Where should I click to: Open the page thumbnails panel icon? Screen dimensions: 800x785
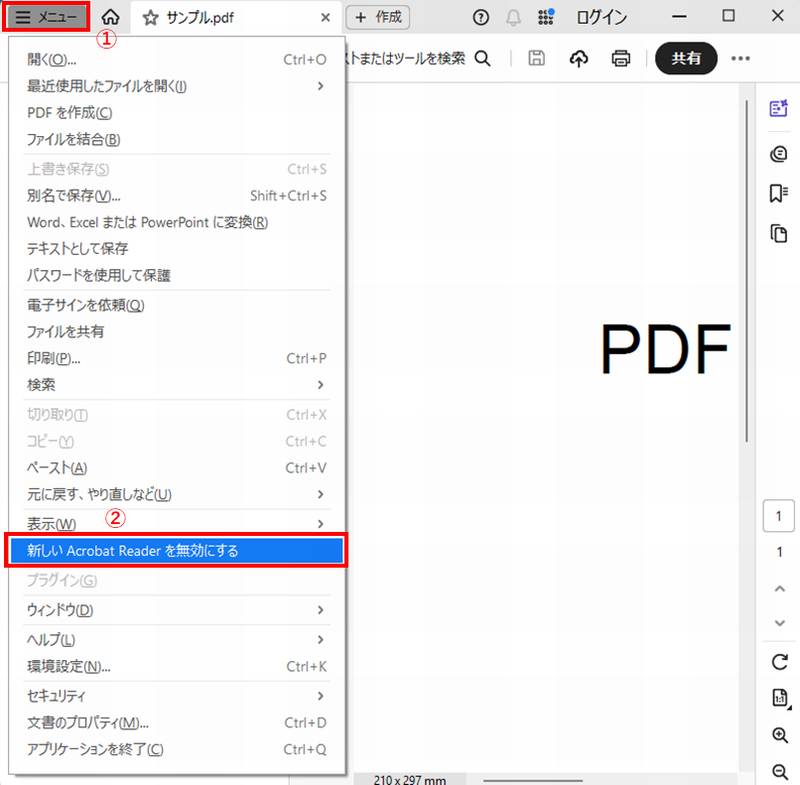779,234
